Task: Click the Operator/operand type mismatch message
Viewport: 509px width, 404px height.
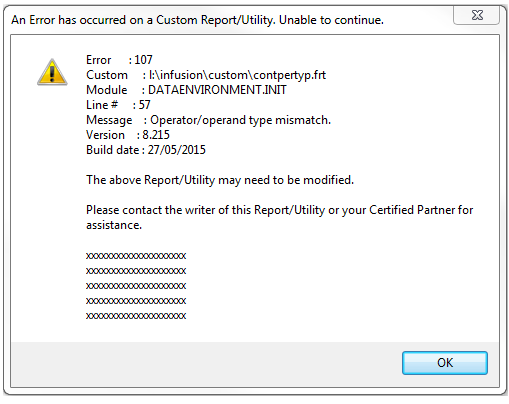Action: (x=240, y=120)
